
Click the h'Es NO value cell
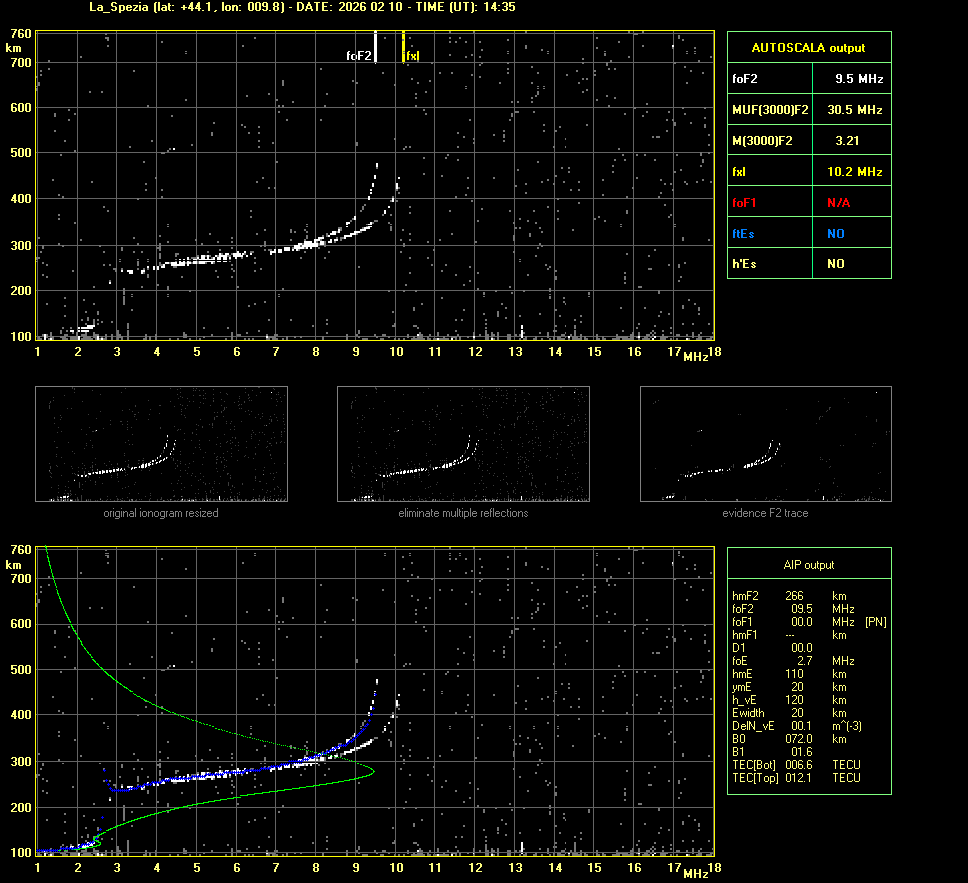coord(835,264)
